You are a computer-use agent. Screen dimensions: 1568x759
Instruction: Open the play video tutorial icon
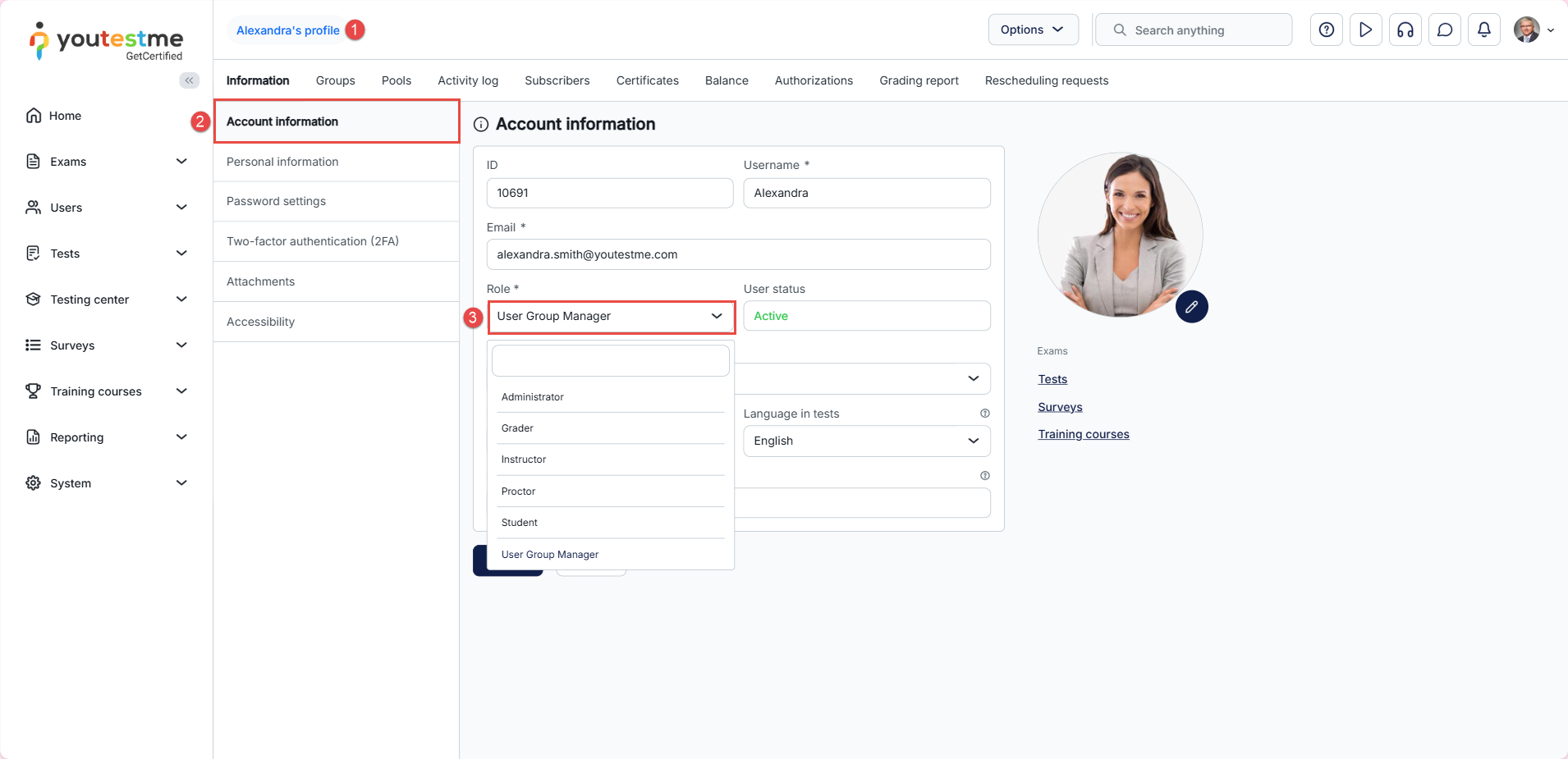(x=1365, y=30)
